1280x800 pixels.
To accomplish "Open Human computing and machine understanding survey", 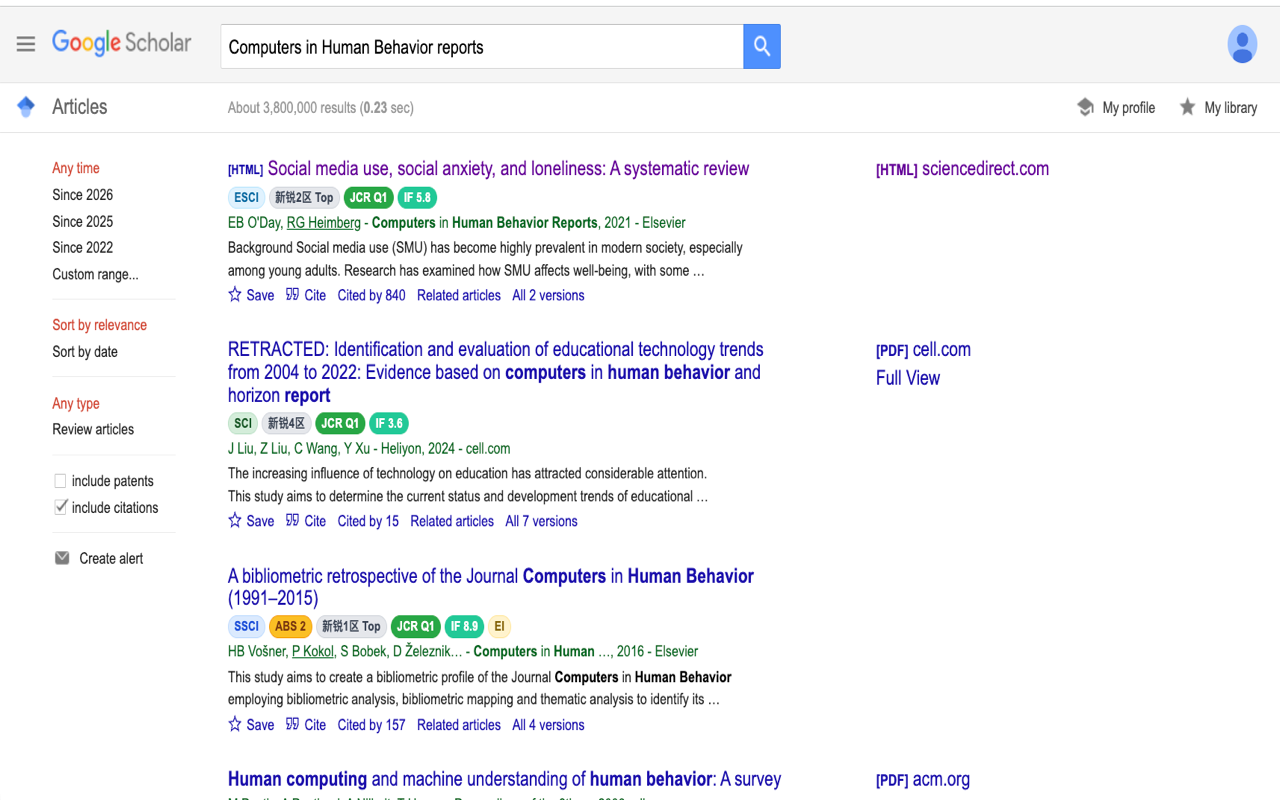I will coord(504,779).
